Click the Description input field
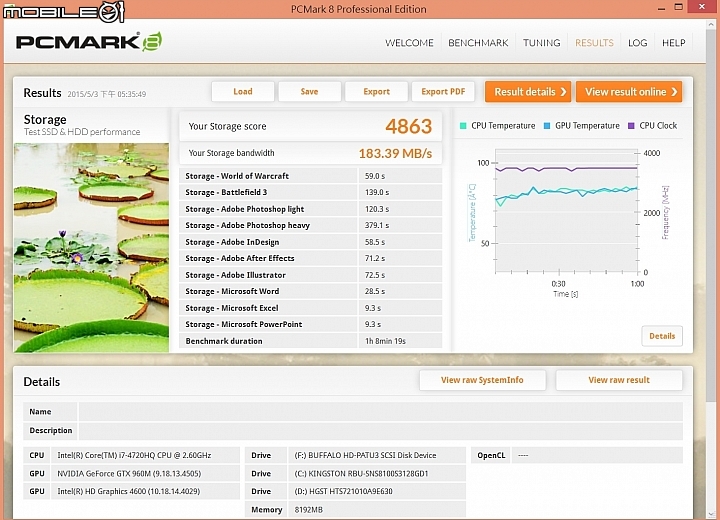This screenshot has width=720, height=520. click(381, 430)
